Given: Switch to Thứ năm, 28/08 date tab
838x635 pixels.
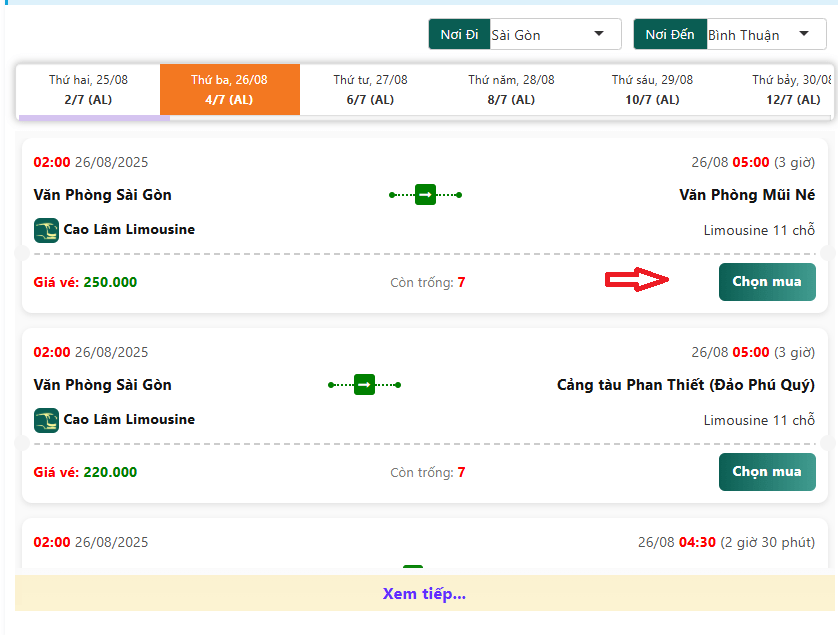Looking at the screenshot, I should pyautogui.click(x=511, y=89).
